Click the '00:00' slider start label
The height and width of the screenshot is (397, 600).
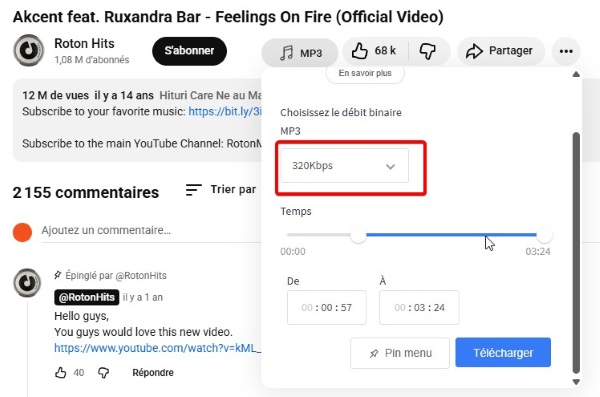293,252
